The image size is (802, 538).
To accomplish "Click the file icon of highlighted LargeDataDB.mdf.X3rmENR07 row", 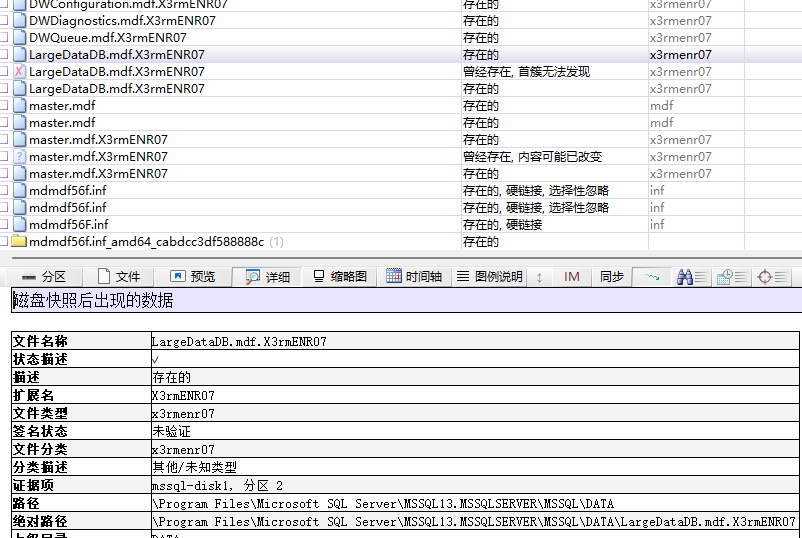I will tap(19, 54).
